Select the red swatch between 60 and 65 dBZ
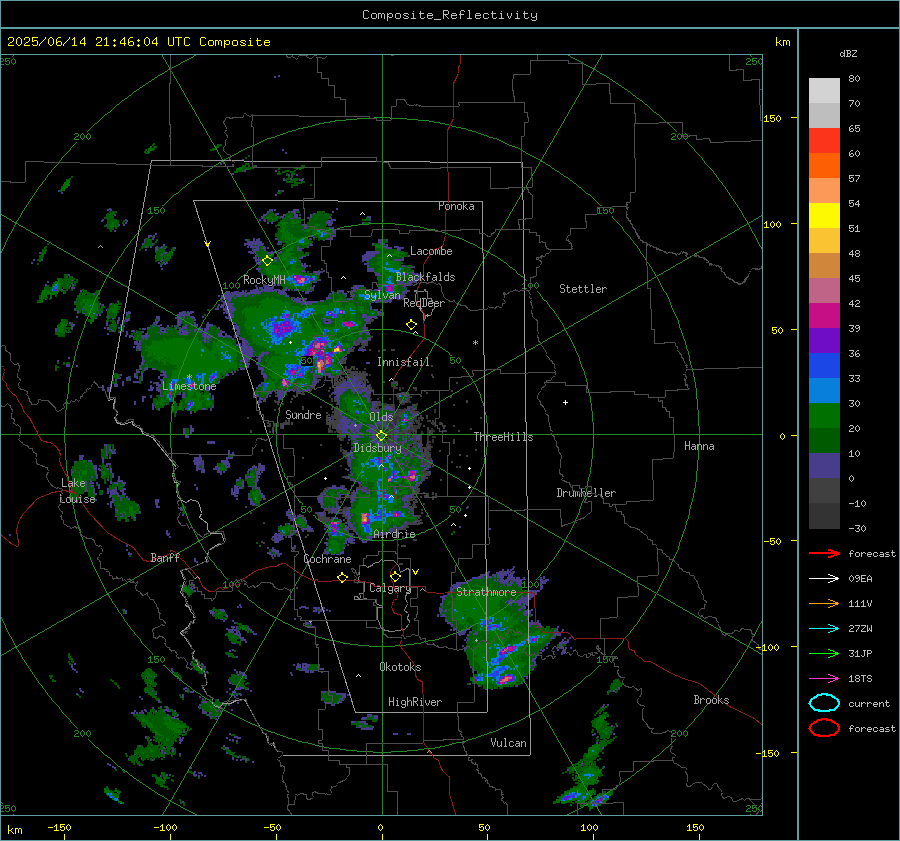Viewport: 900px width, 841px height. click(x=824, y=141)
